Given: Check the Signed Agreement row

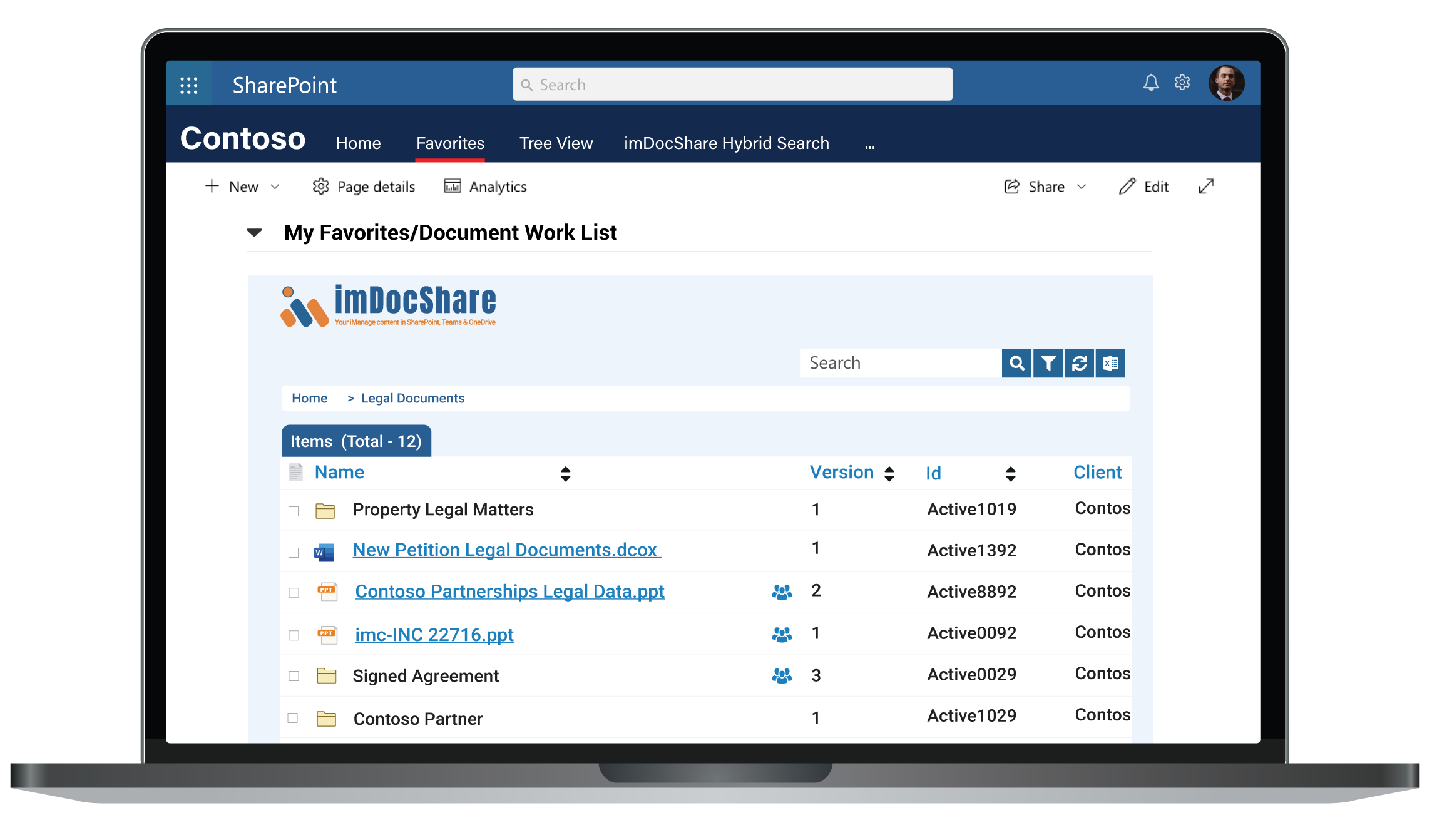Looking at the screenshot, I should [x=294, y=676].
